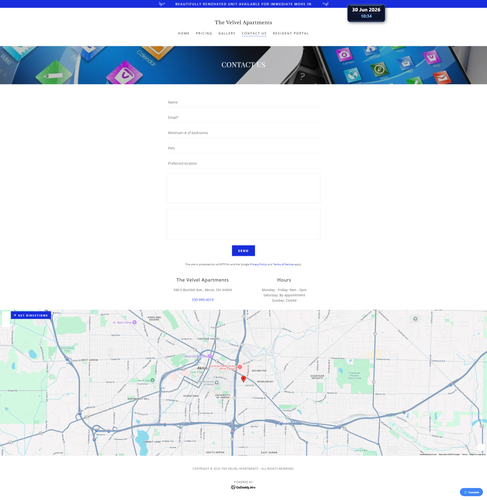Click the Preferred location field

point(243,164)
